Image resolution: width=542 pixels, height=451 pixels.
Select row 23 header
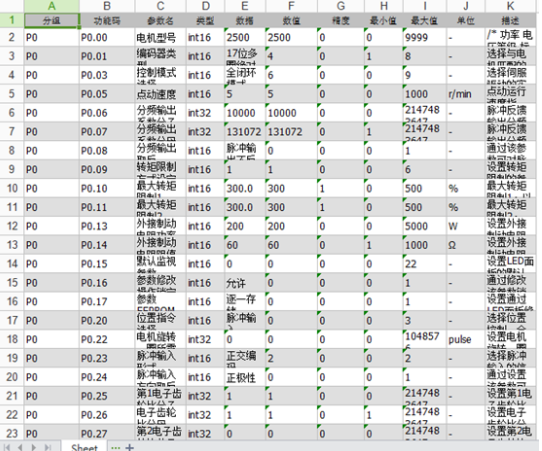click(12, 433)
